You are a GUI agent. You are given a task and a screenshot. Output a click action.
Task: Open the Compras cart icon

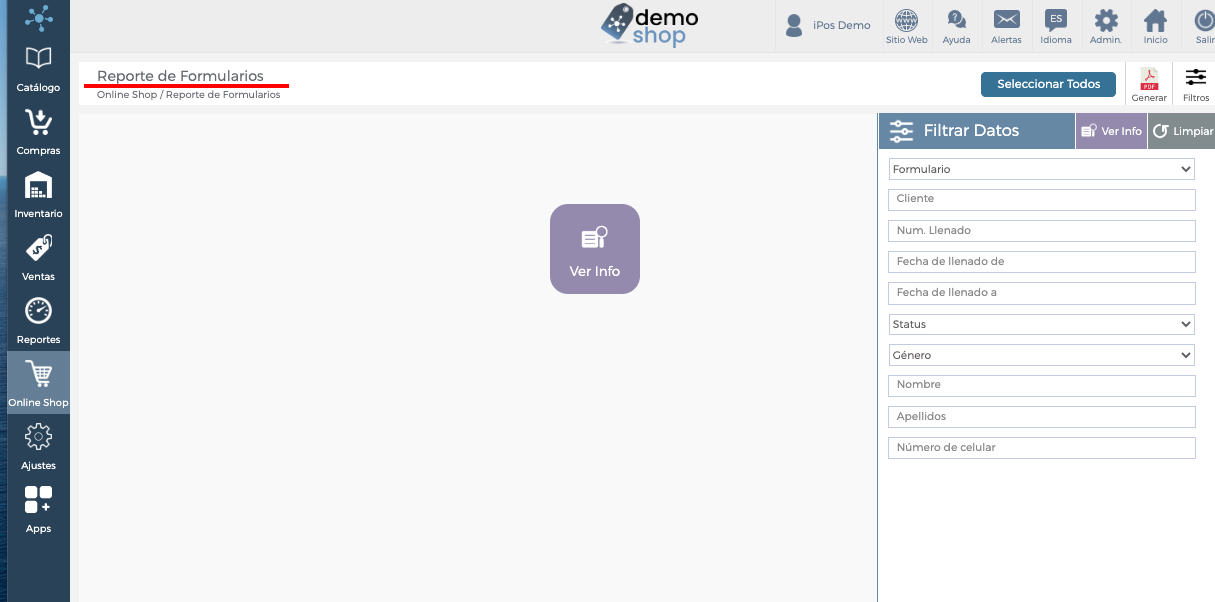38,122
